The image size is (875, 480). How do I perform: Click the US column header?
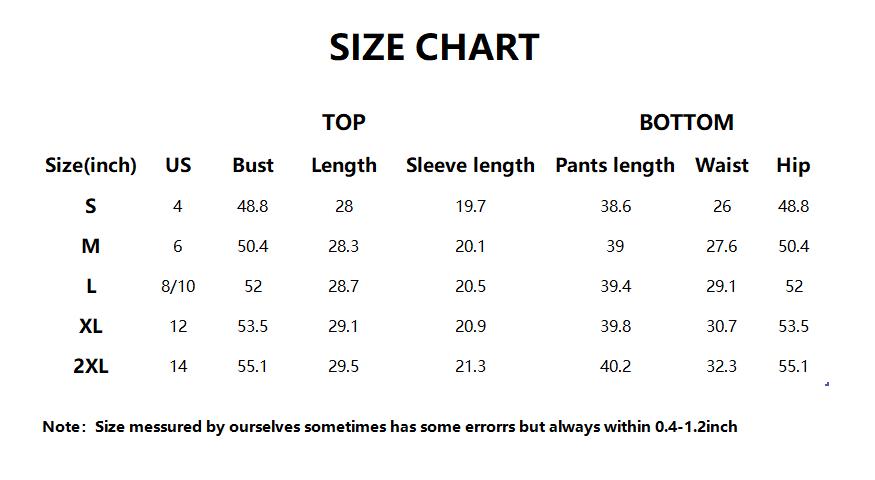coord(178,165)
